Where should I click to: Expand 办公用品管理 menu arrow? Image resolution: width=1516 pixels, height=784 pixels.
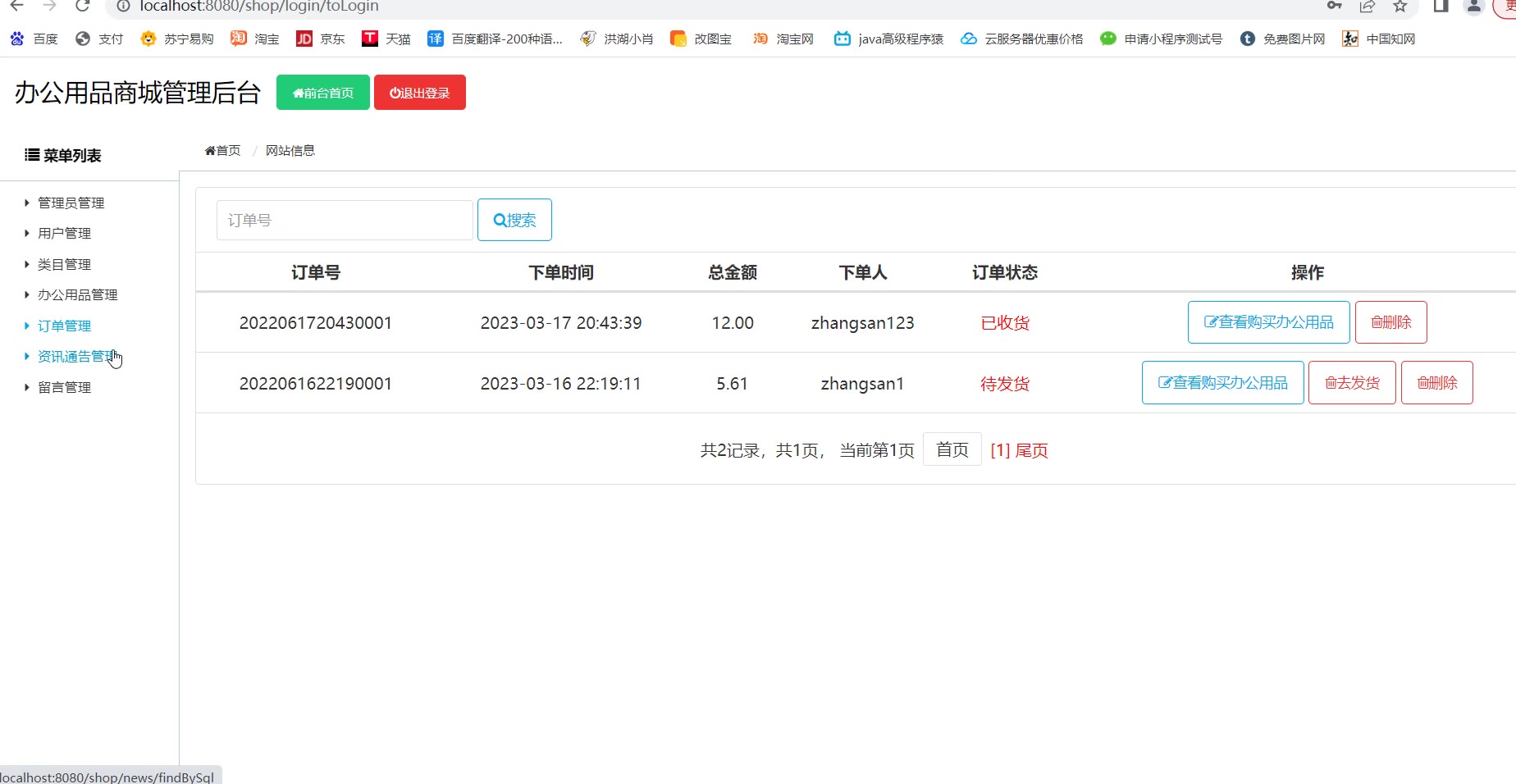point(27,294)
